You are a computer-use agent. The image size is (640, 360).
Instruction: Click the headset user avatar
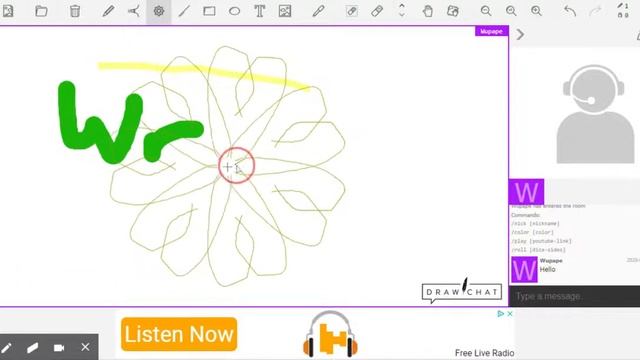click(595, 114)
